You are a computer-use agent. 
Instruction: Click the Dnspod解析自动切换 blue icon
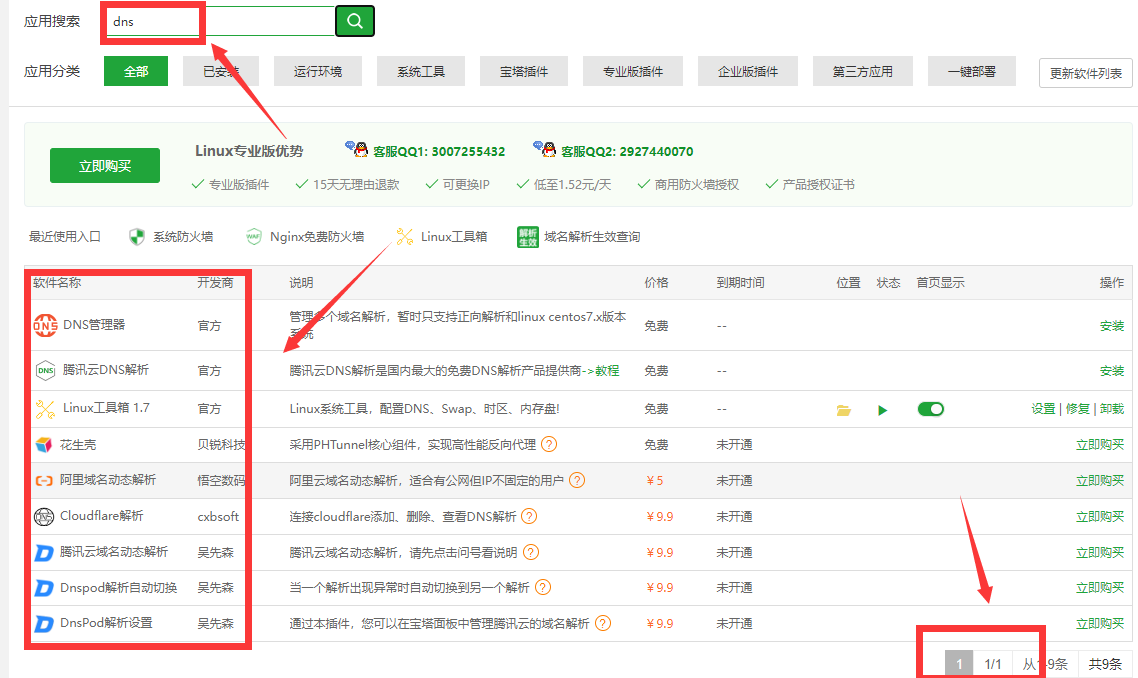(x=44, y=588)
